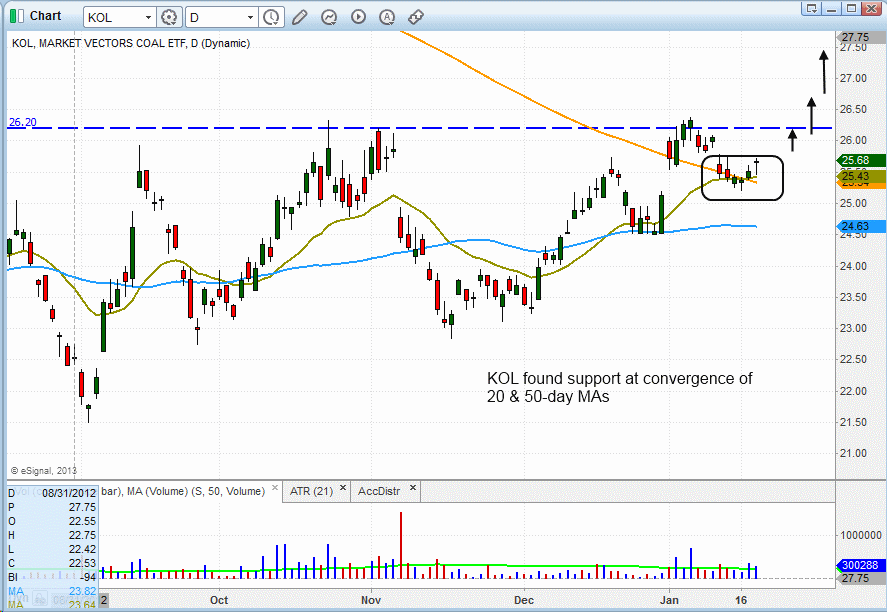This screenshot has height=612, width=887.
Task: Close the AccDistr tab
Action: point(413,488)
